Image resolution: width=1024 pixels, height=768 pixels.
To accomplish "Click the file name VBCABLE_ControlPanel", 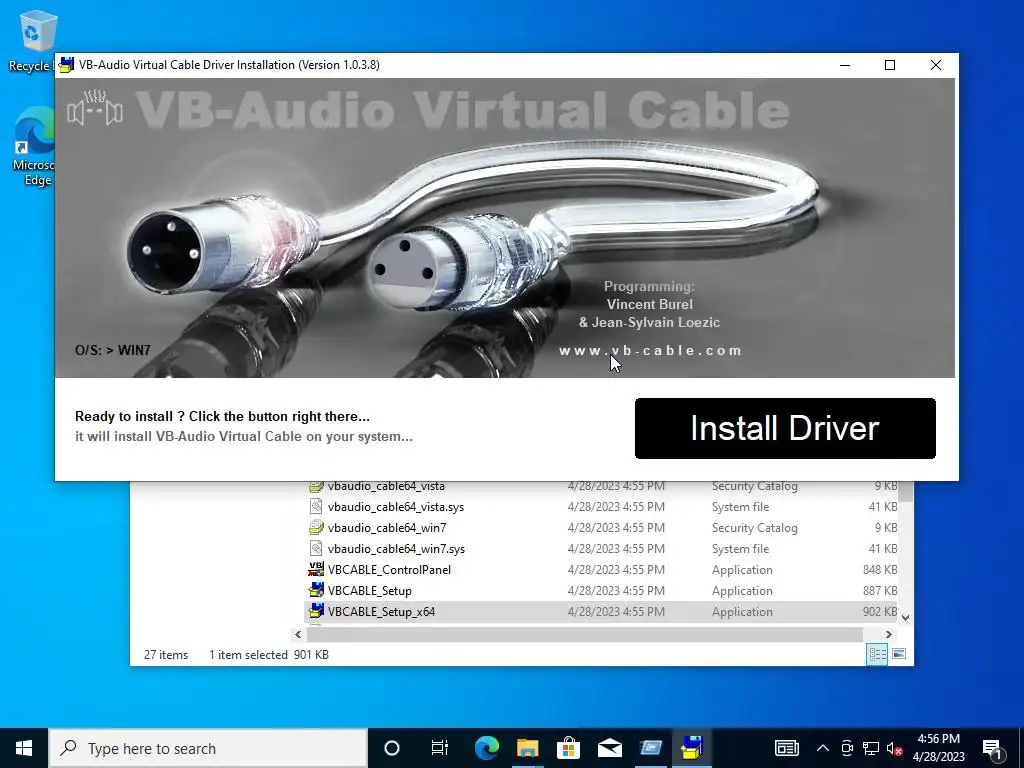I will (x=389, y=569).
